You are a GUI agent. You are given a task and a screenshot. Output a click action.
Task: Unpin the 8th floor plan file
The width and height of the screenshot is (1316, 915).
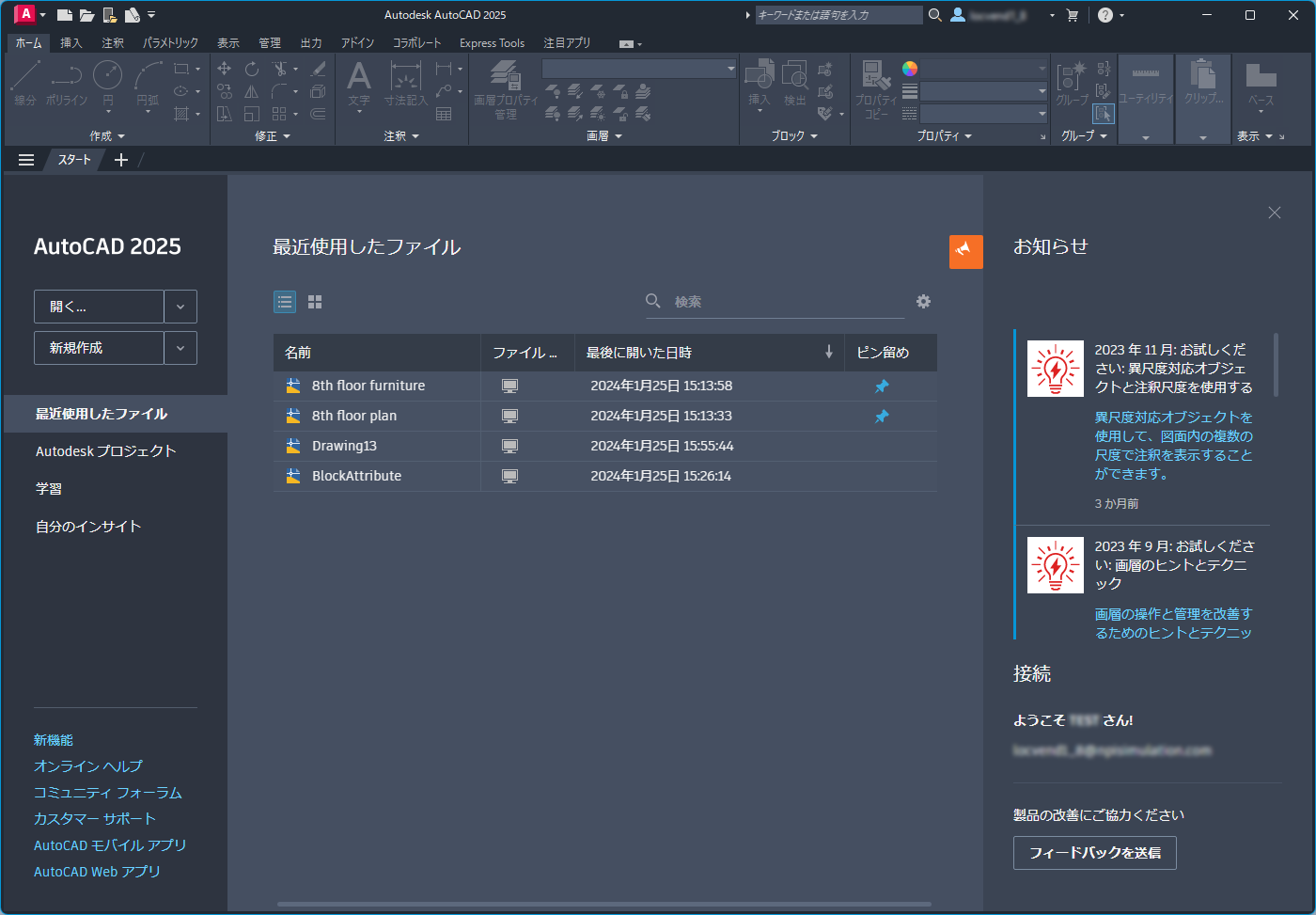(882, 416)
